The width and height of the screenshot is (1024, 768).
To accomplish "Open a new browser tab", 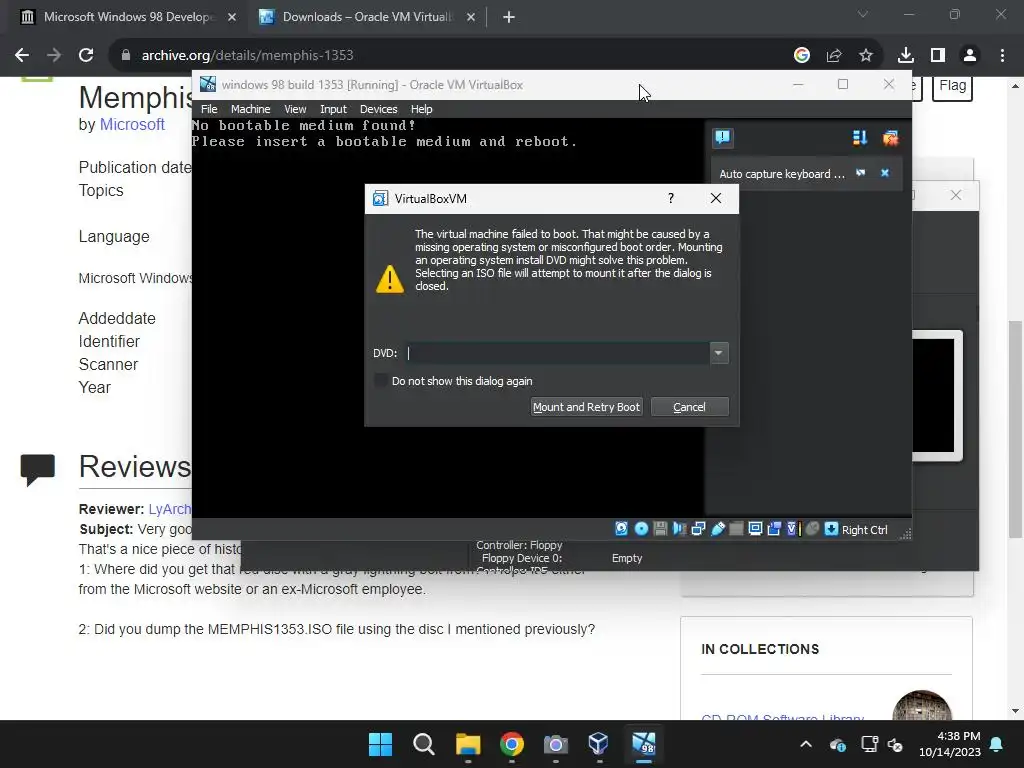I will click(x=509, y=17).
